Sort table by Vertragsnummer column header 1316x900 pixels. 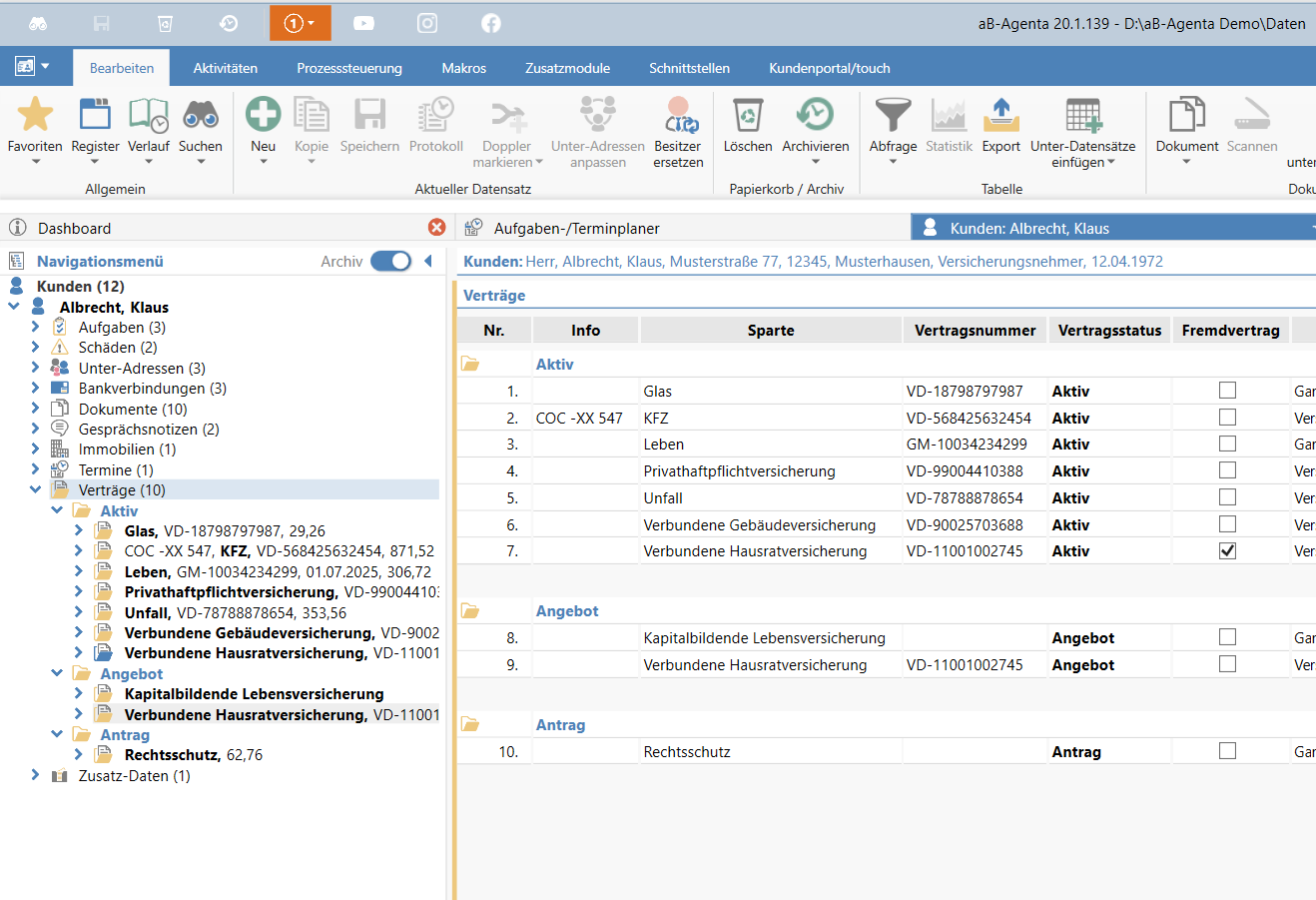coord(976,330)
